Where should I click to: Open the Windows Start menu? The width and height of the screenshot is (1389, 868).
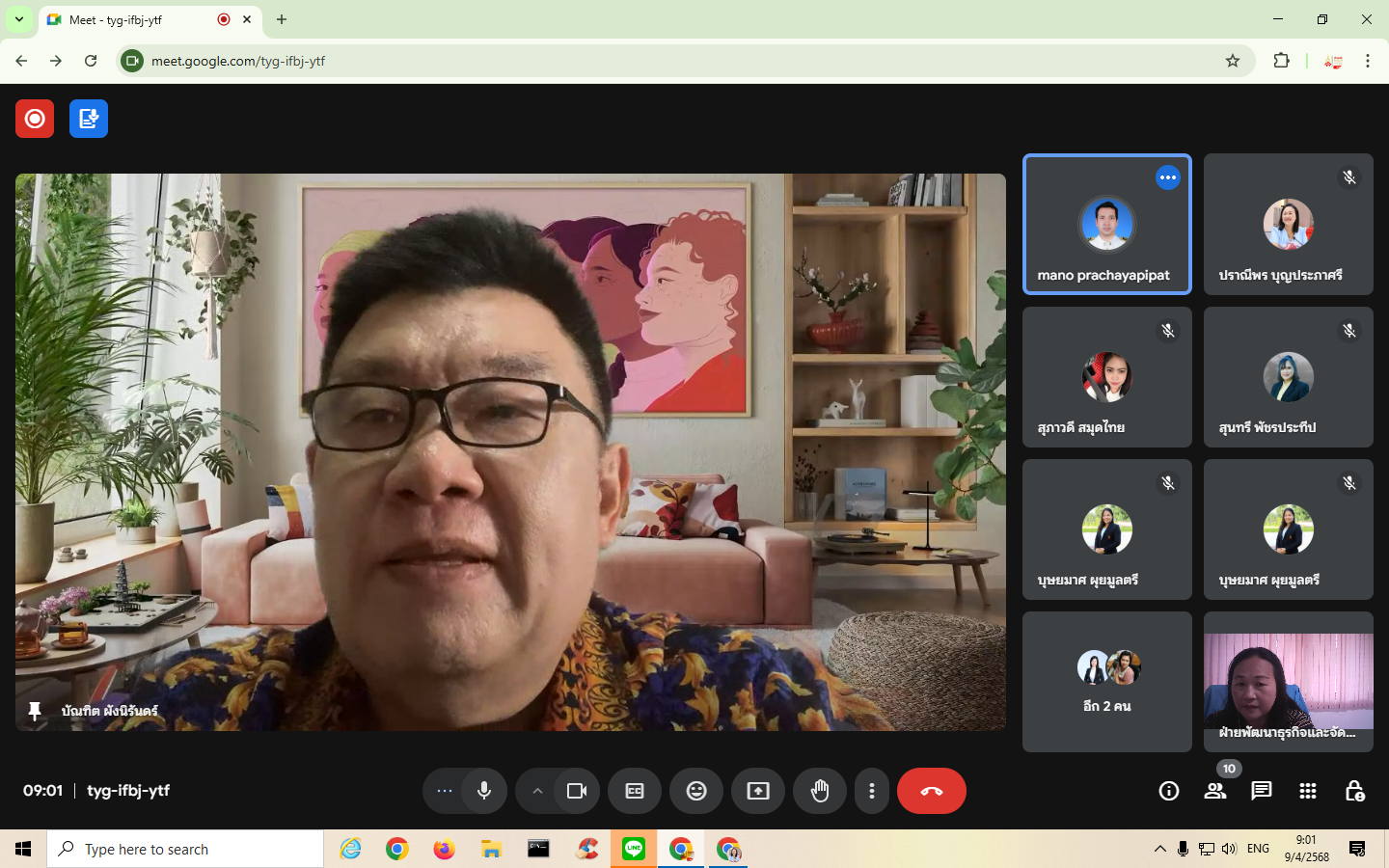point(23,849)
